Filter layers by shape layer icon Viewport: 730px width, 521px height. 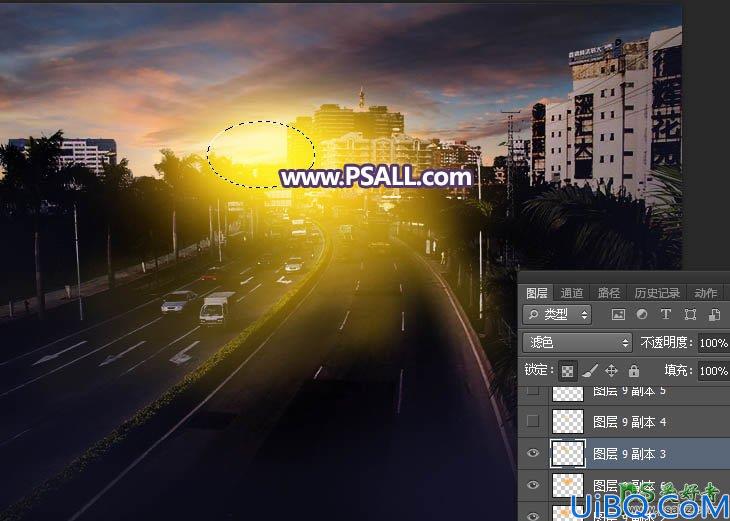(690, 315)
